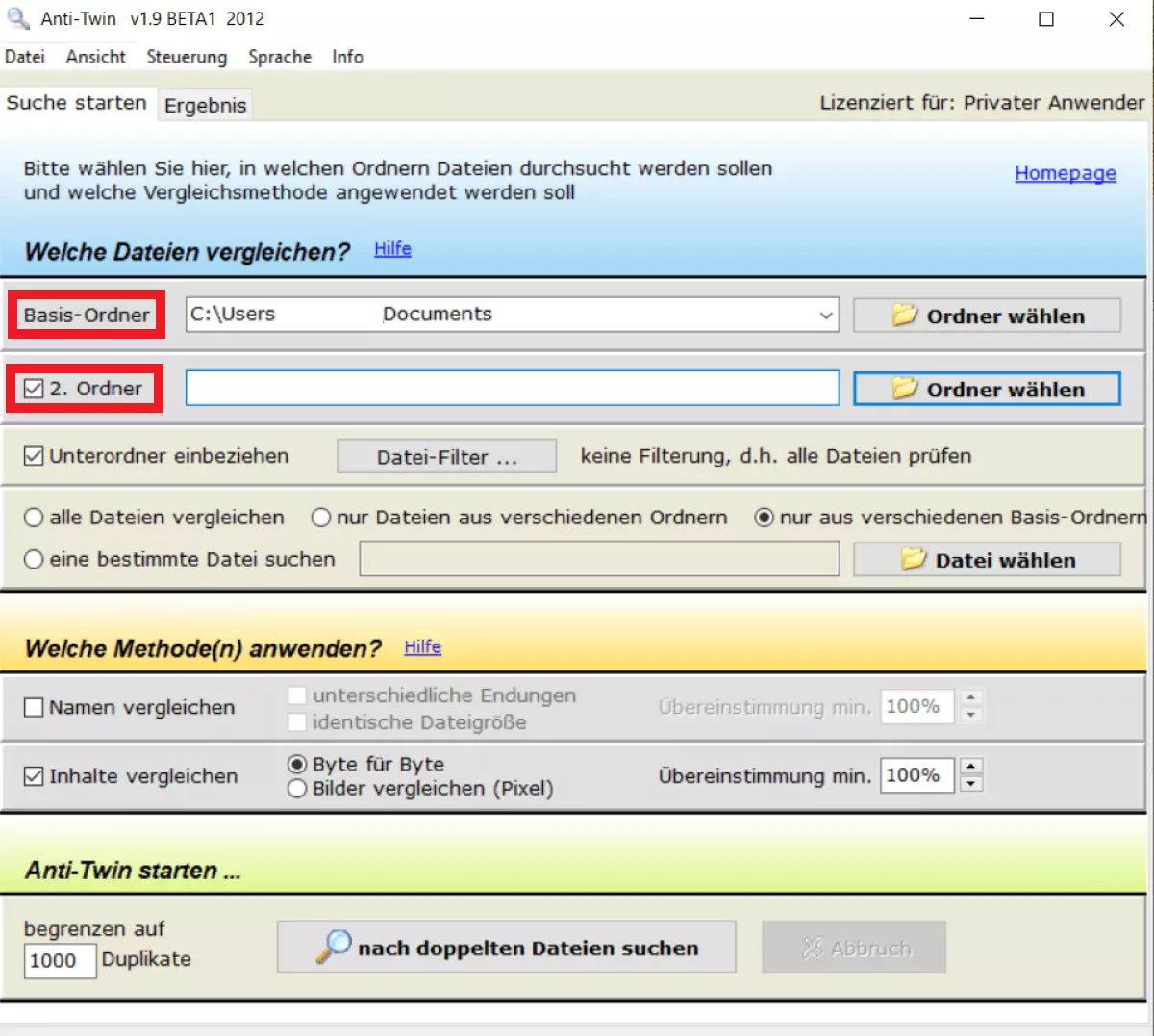
Task: Open the Steuerung menu
Action: [187, 57]
